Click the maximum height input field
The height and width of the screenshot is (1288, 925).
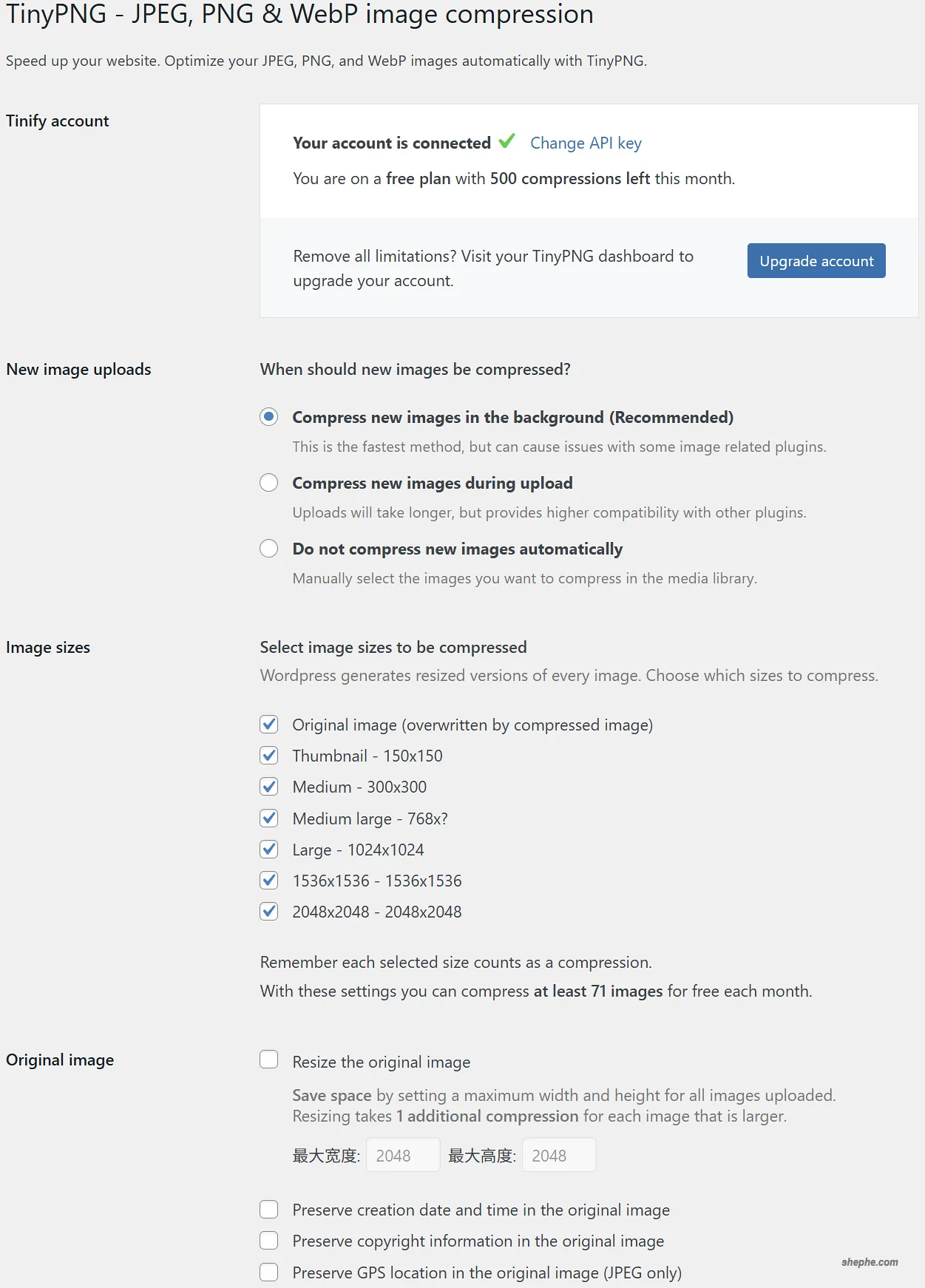point(558,1154)
